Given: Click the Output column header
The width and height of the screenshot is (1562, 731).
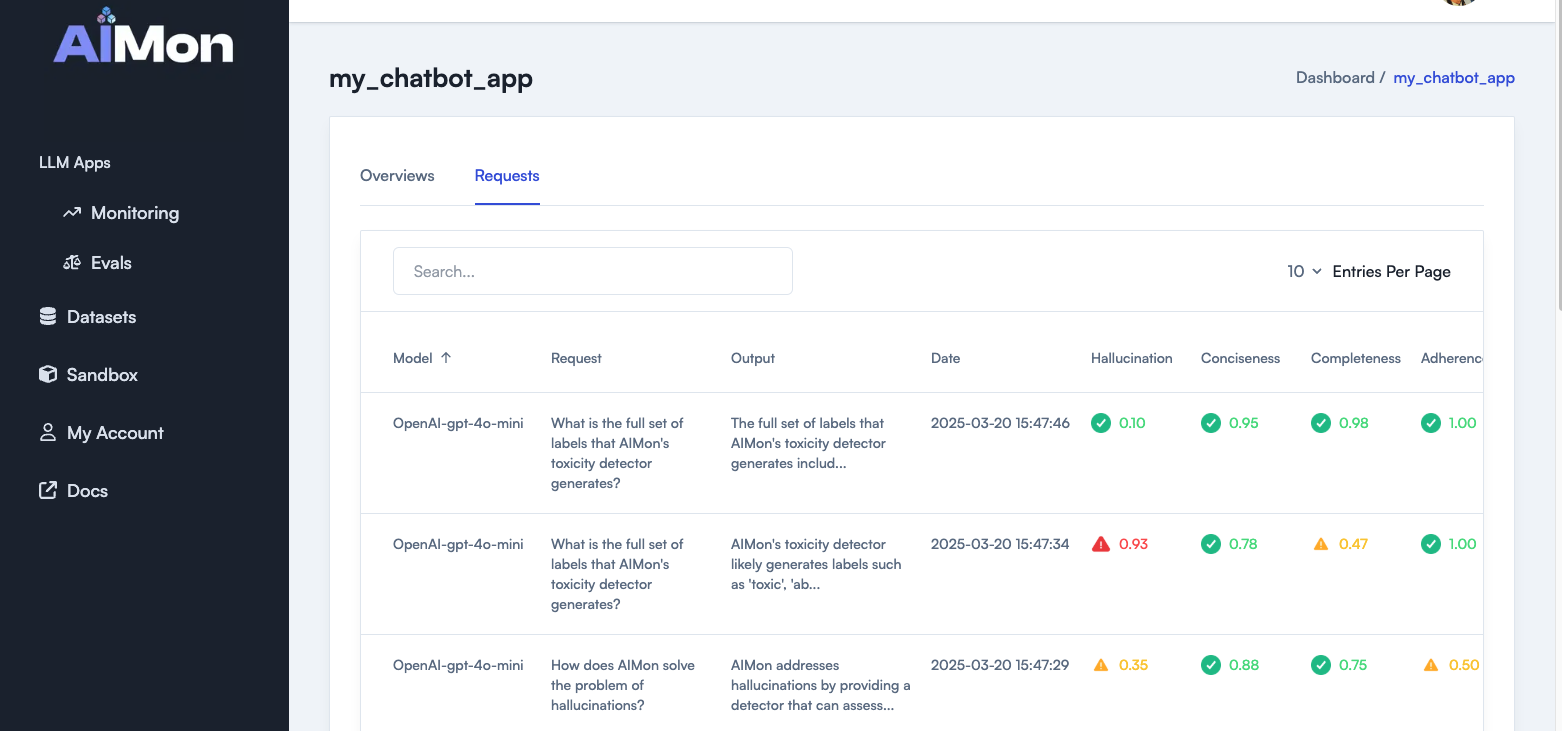Looking at the screenshot, I should click(753, 358).
